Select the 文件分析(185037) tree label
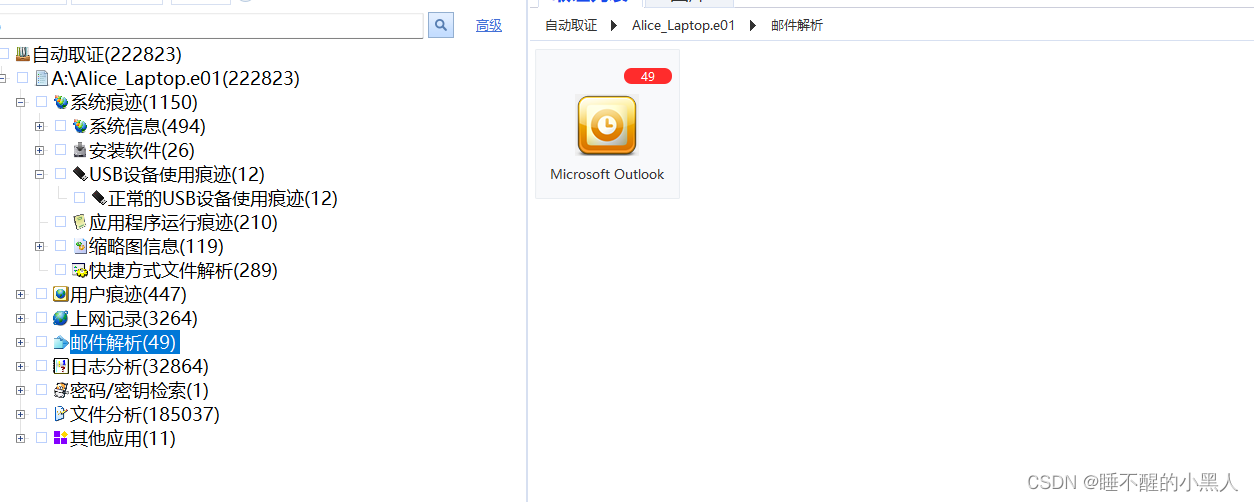This screenshot has height=502, width=1254. click(145, 414)
